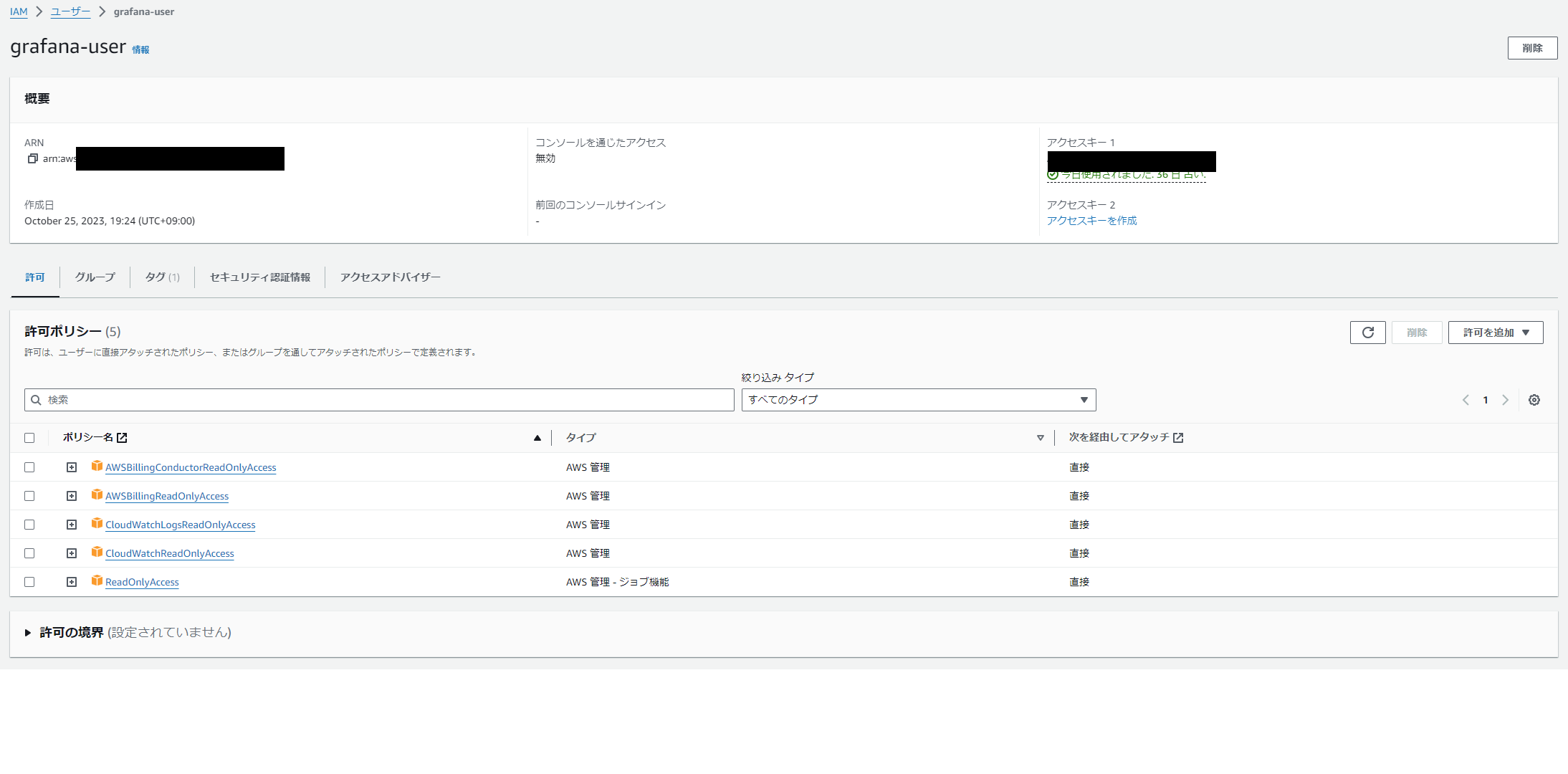Click the IAM breadcrumb link
This screenshot has height=774, width=1568.
[19, 12]
